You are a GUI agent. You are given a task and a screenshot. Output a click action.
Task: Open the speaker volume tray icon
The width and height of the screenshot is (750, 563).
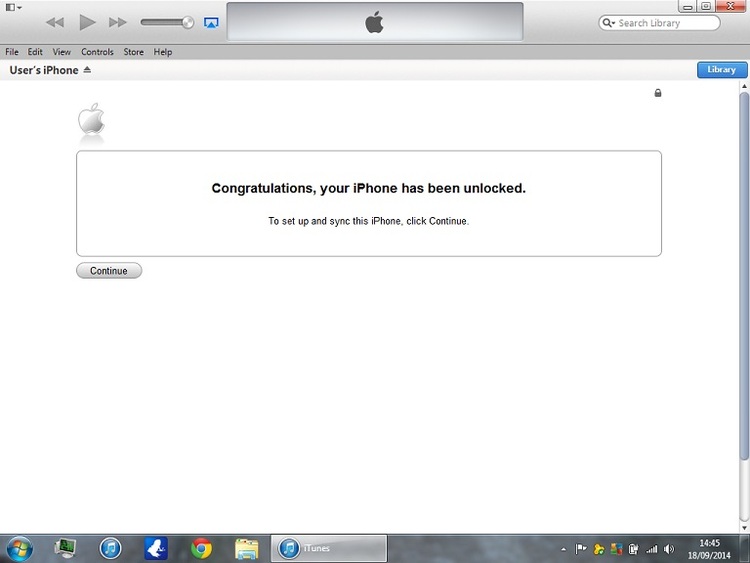(669, 549)
